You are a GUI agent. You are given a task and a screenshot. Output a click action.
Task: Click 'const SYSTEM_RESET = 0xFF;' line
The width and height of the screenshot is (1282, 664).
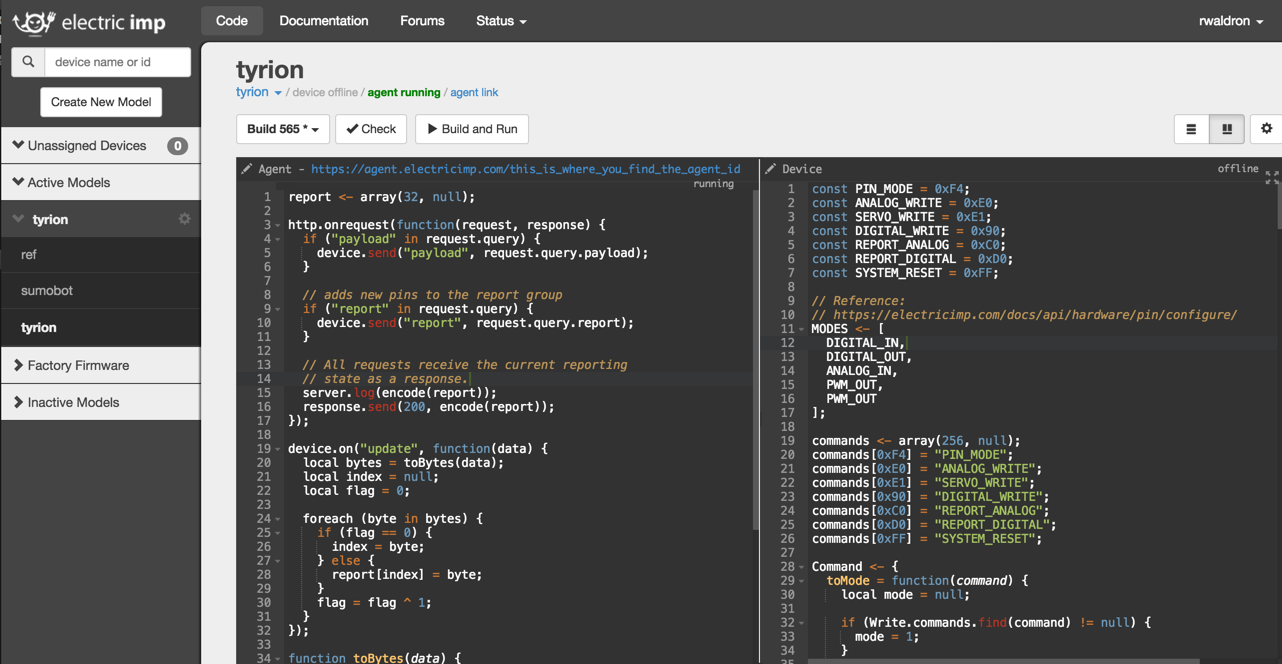coord(905,273)
